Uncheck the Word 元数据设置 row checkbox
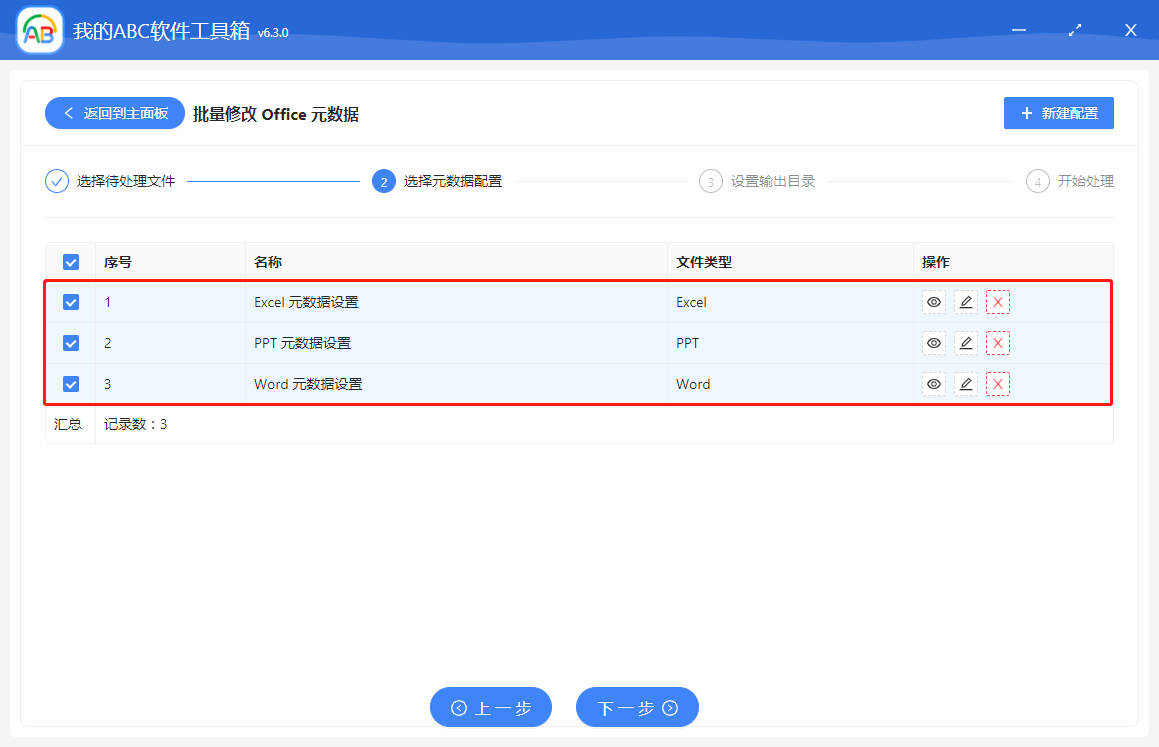The image size is (1159, 747). [70, 383]
